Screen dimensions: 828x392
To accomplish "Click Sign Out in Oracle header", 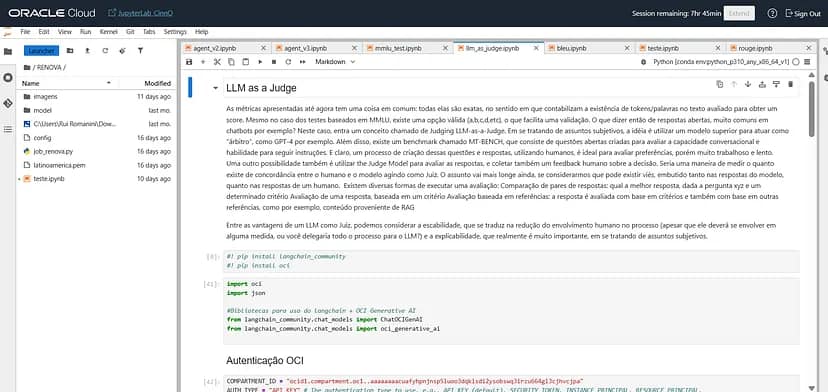I will [803, 13].
